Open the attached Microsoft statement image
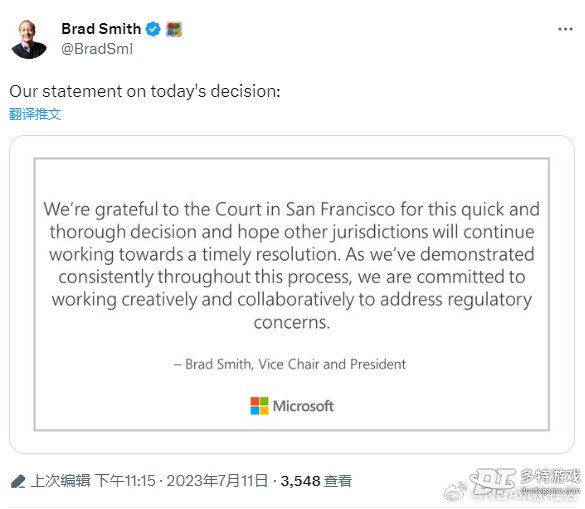This screenshot has width=585, height=509. coord(292,294)
